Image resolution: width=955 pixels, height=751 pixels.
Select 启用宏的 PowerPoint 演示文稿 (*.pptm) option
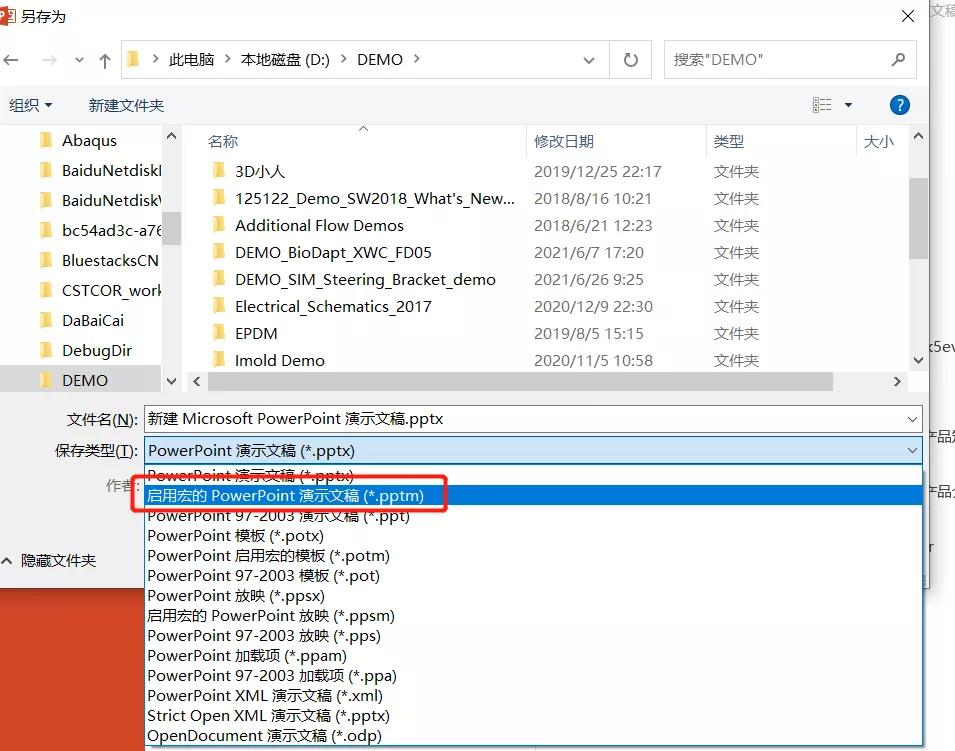pos(289,495)
